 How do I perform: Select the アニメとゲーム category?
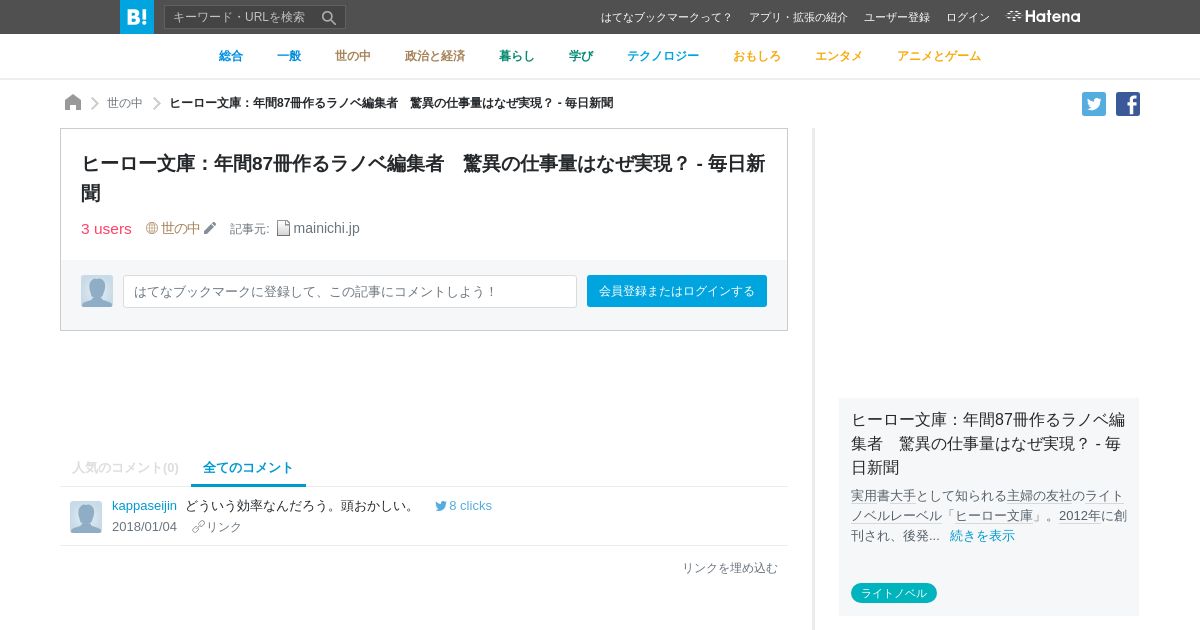pos(939,56)
